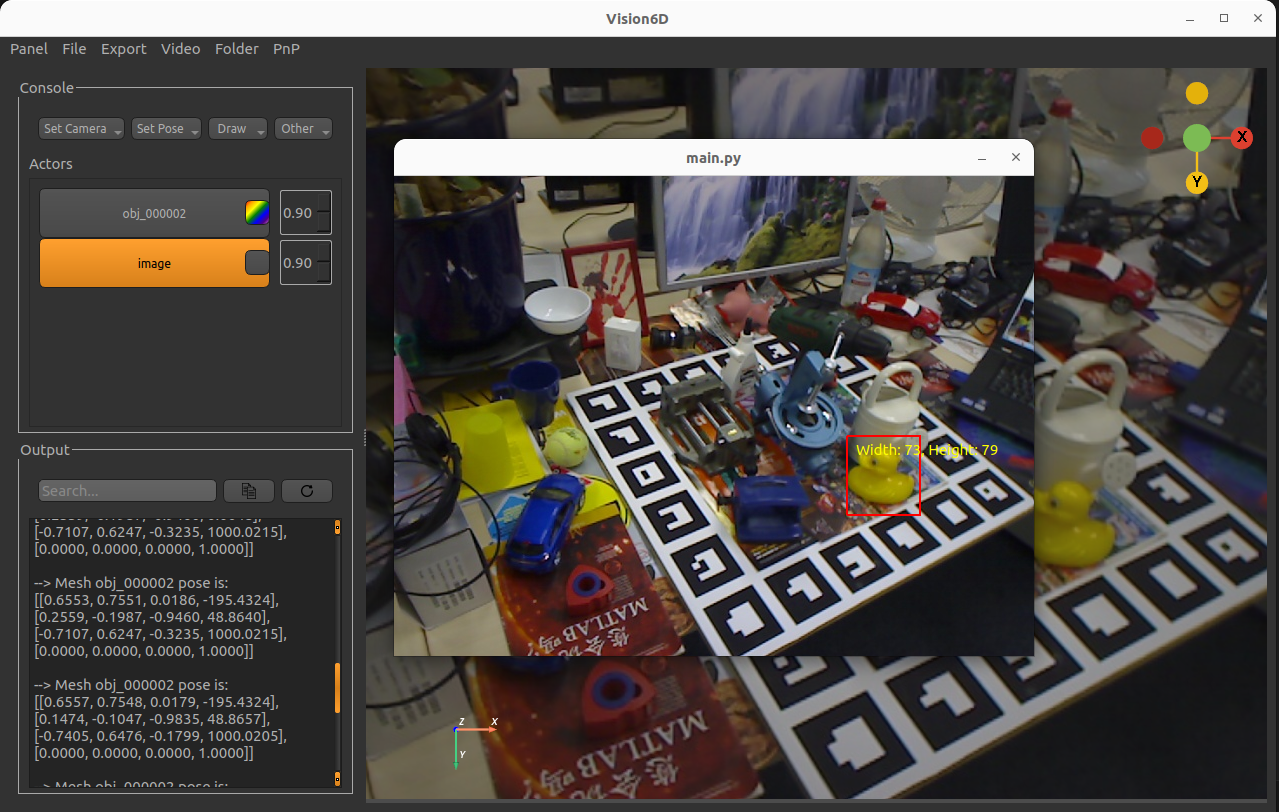1279x812 pixels.
Task: Click inside the Output search field
Action: point(127,490)
